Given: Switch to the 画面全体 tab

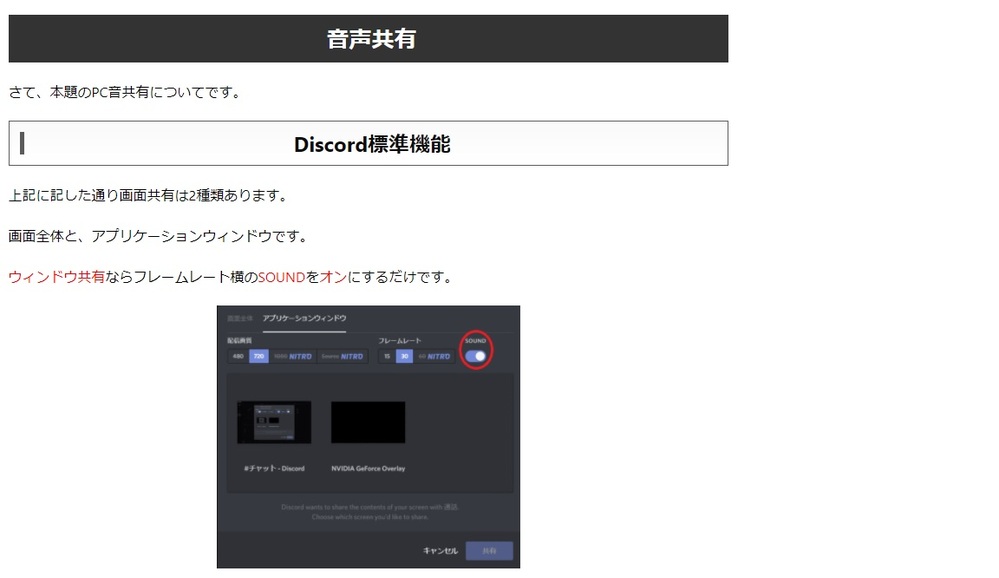Looking at the screenshot, I should coord(239,318).
